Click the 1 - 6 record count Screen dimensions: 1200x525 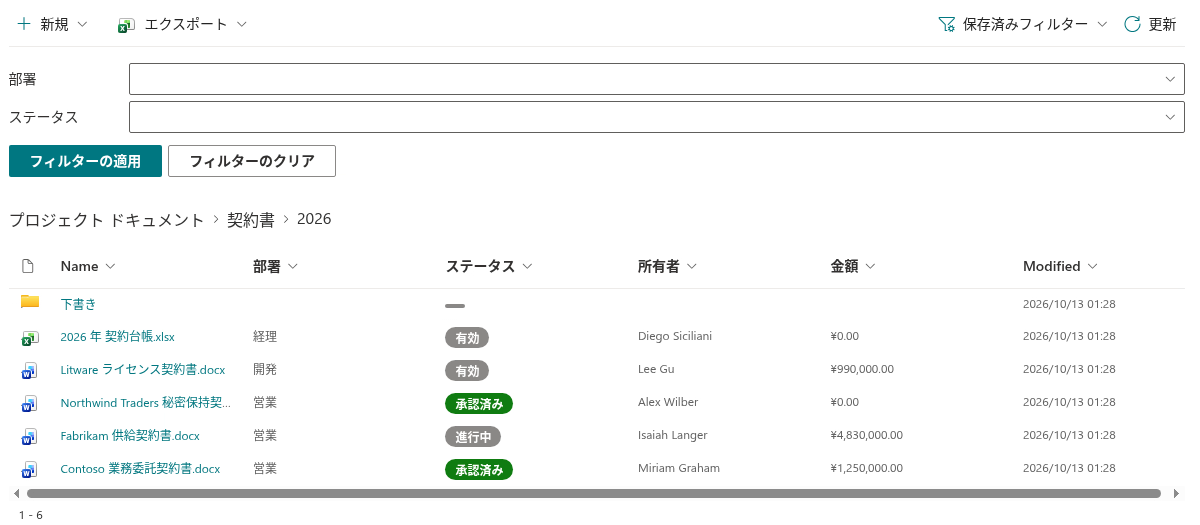(31, 515)
